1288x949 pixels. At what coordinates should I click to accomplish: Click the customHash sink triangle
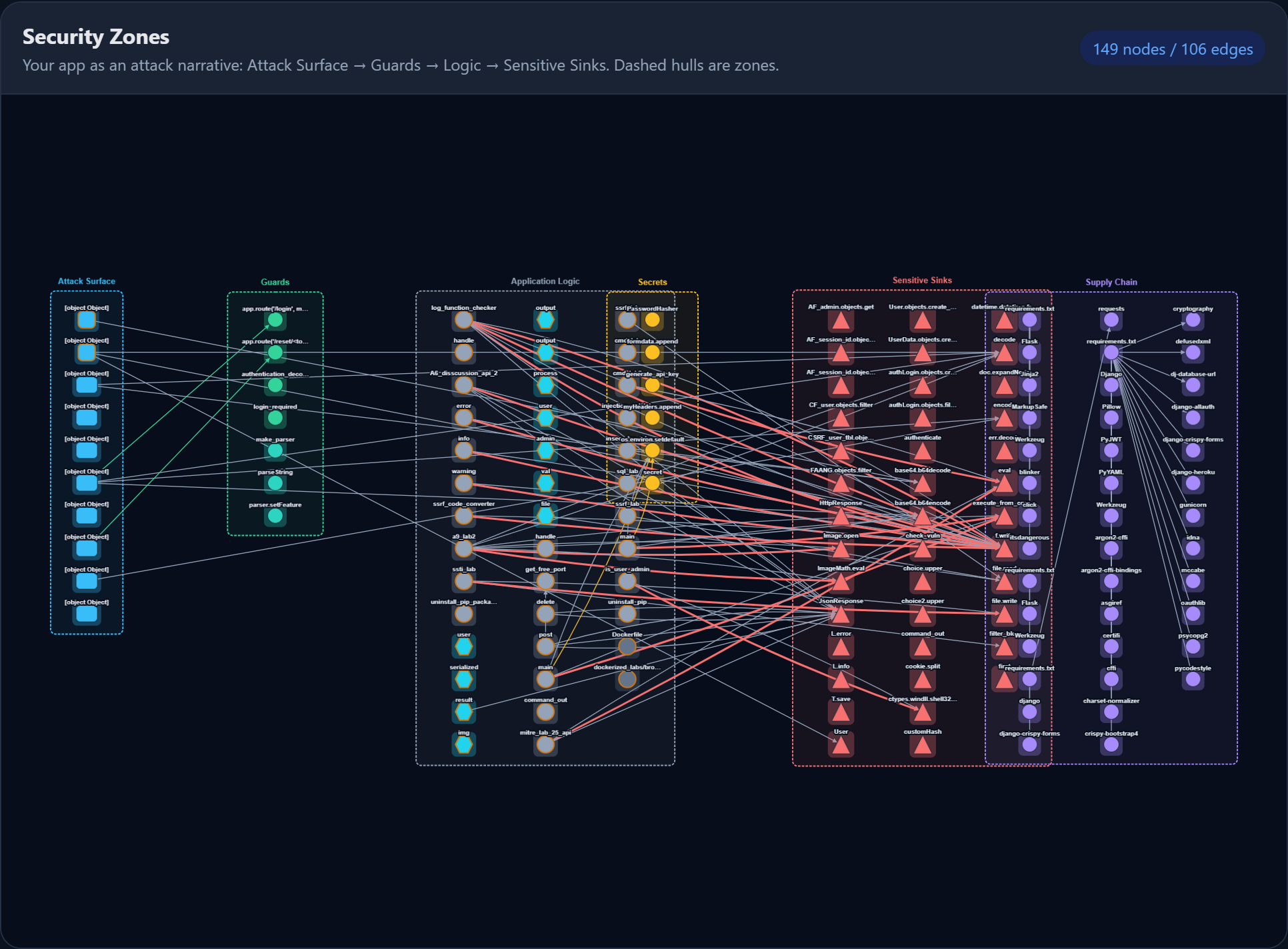pos(923,746)
